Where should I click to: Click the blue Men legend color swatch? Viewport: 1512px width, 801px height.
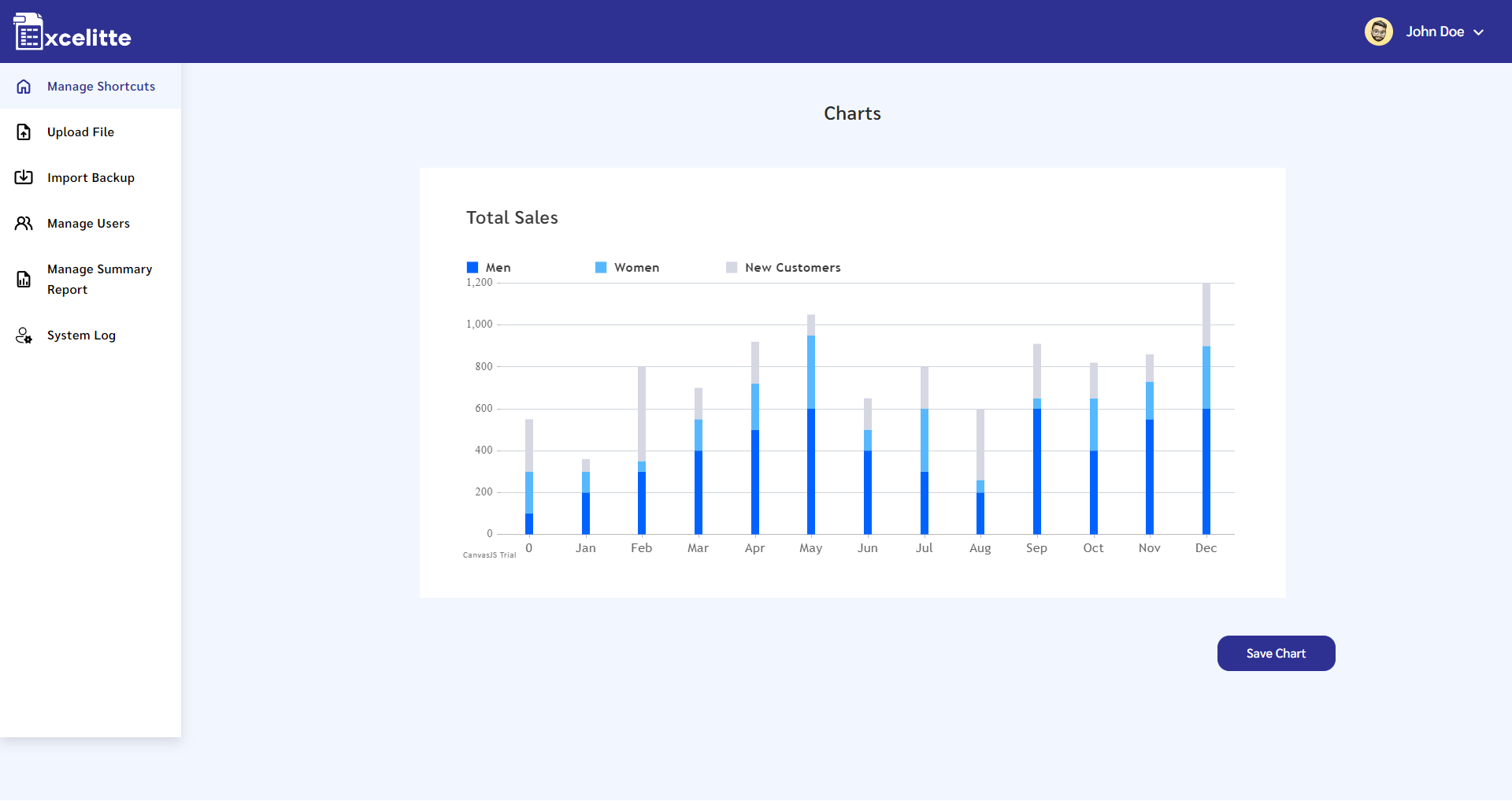(x=472, y=268)
